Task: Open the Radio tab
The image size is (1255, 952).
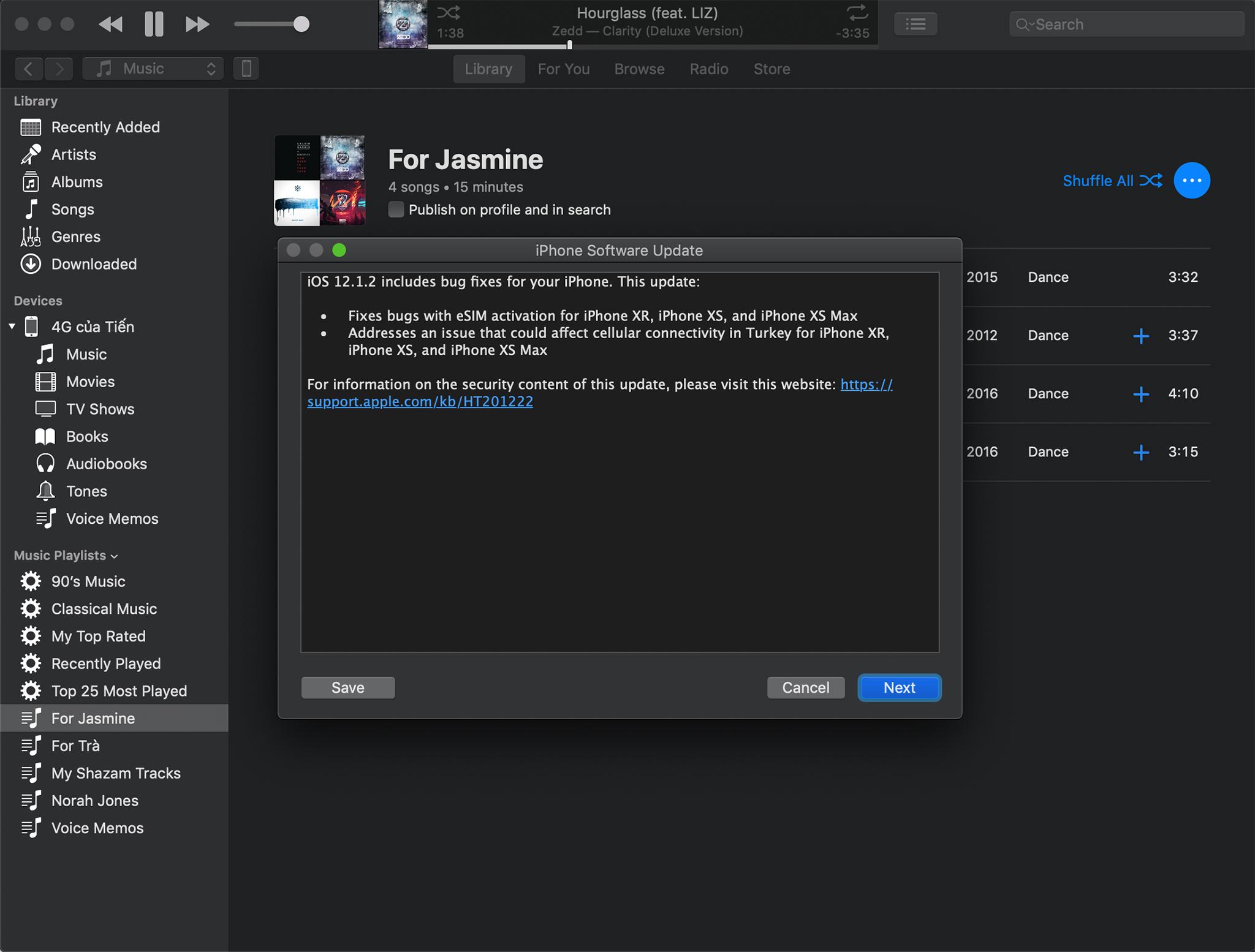Action: click(709, 69)
